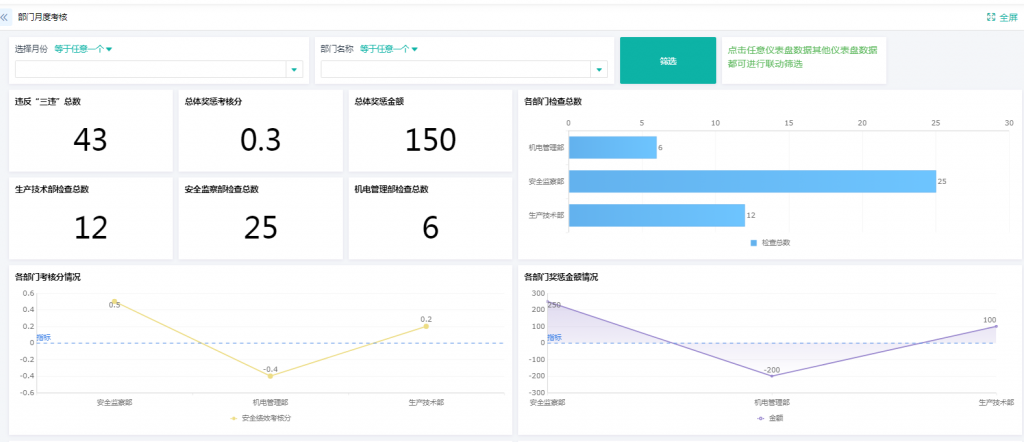Click the 各部门奖惩金额情况 chart title

[561, 277]
